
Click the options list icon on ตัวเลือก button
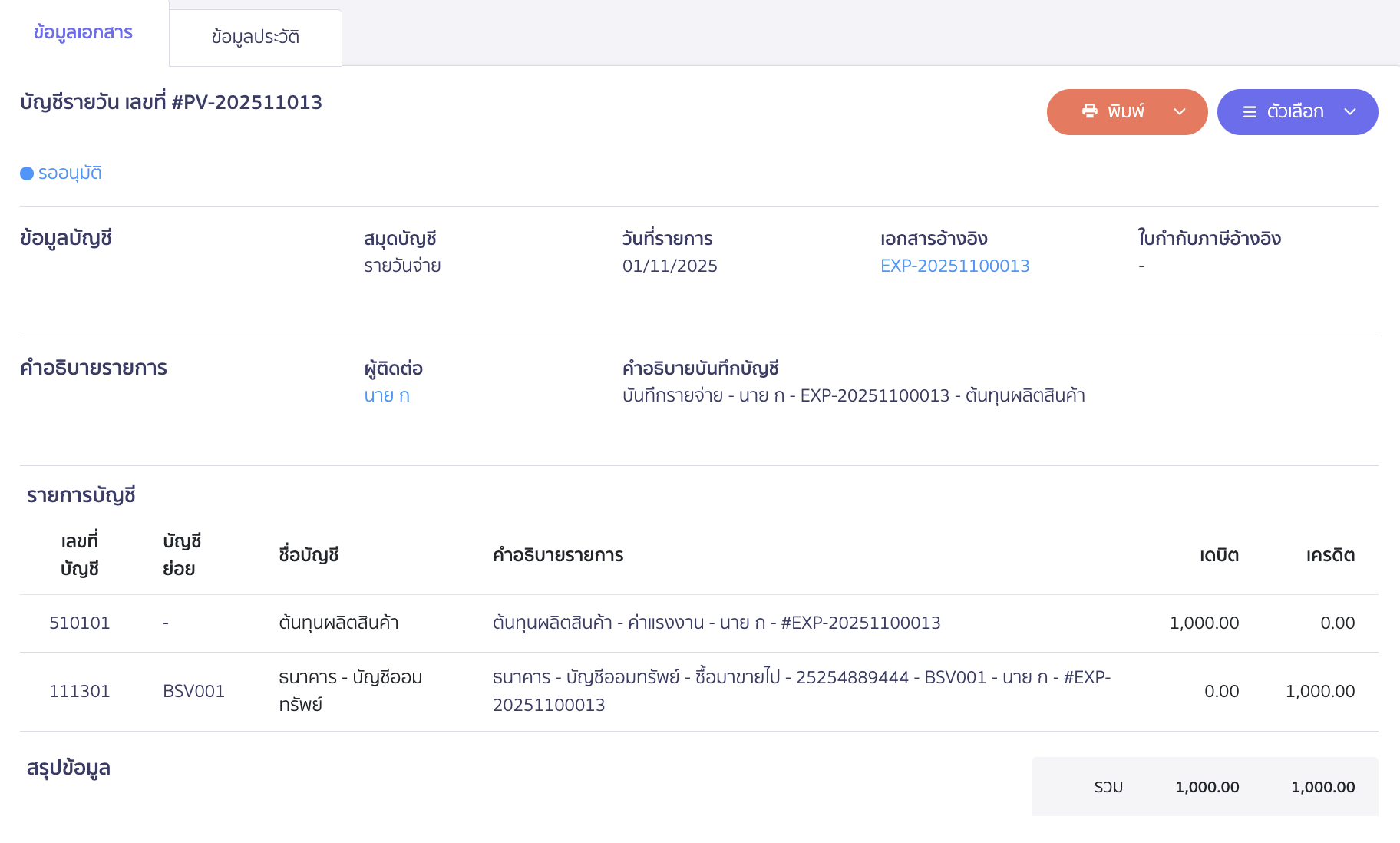tap(1249, 111)
